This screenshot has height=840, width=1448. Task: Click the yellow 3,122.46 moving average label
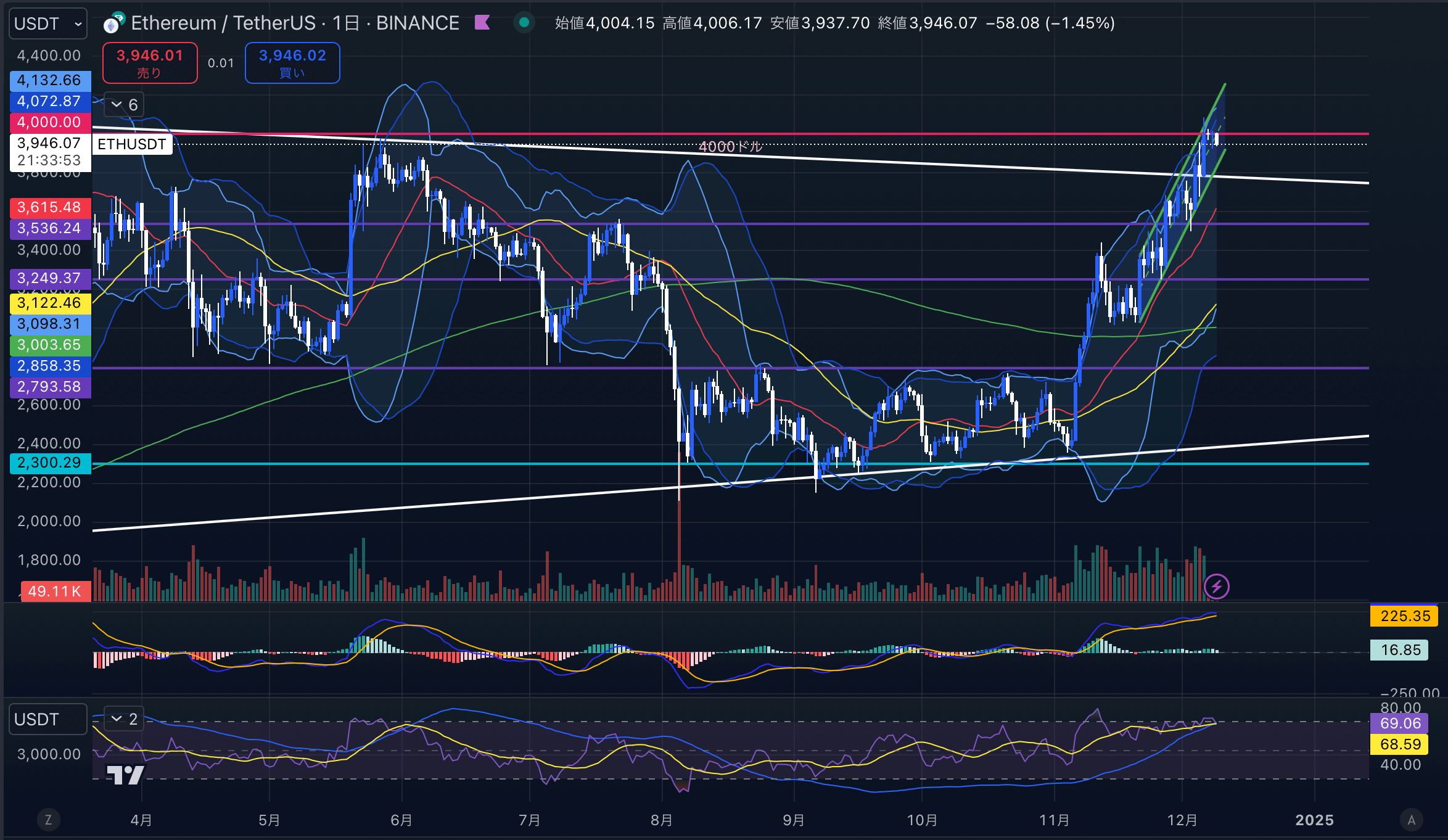coord(50,303)
